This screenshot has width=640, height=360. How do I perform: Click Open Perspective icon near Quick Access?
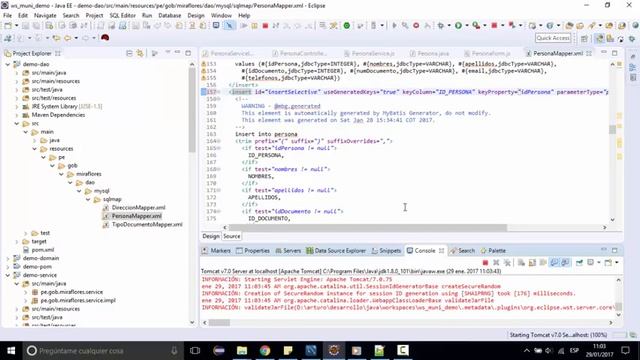tap(584, 38)
